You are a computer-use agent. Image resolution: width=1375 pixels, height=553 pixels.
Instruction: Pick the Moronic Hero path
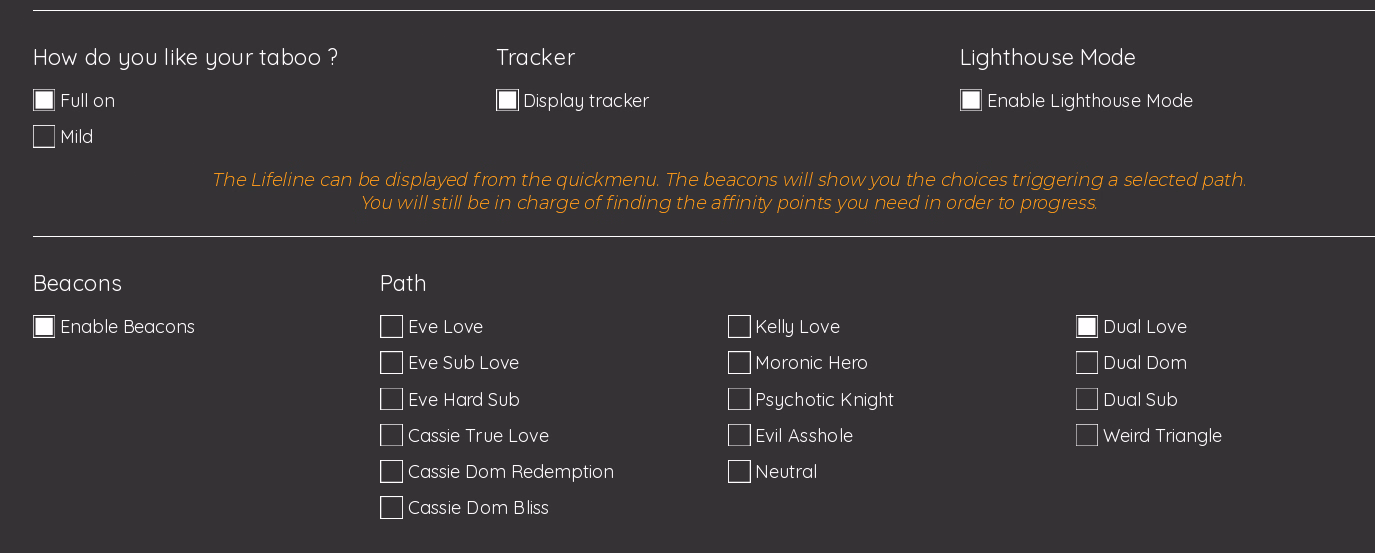(x=739, y=363)
